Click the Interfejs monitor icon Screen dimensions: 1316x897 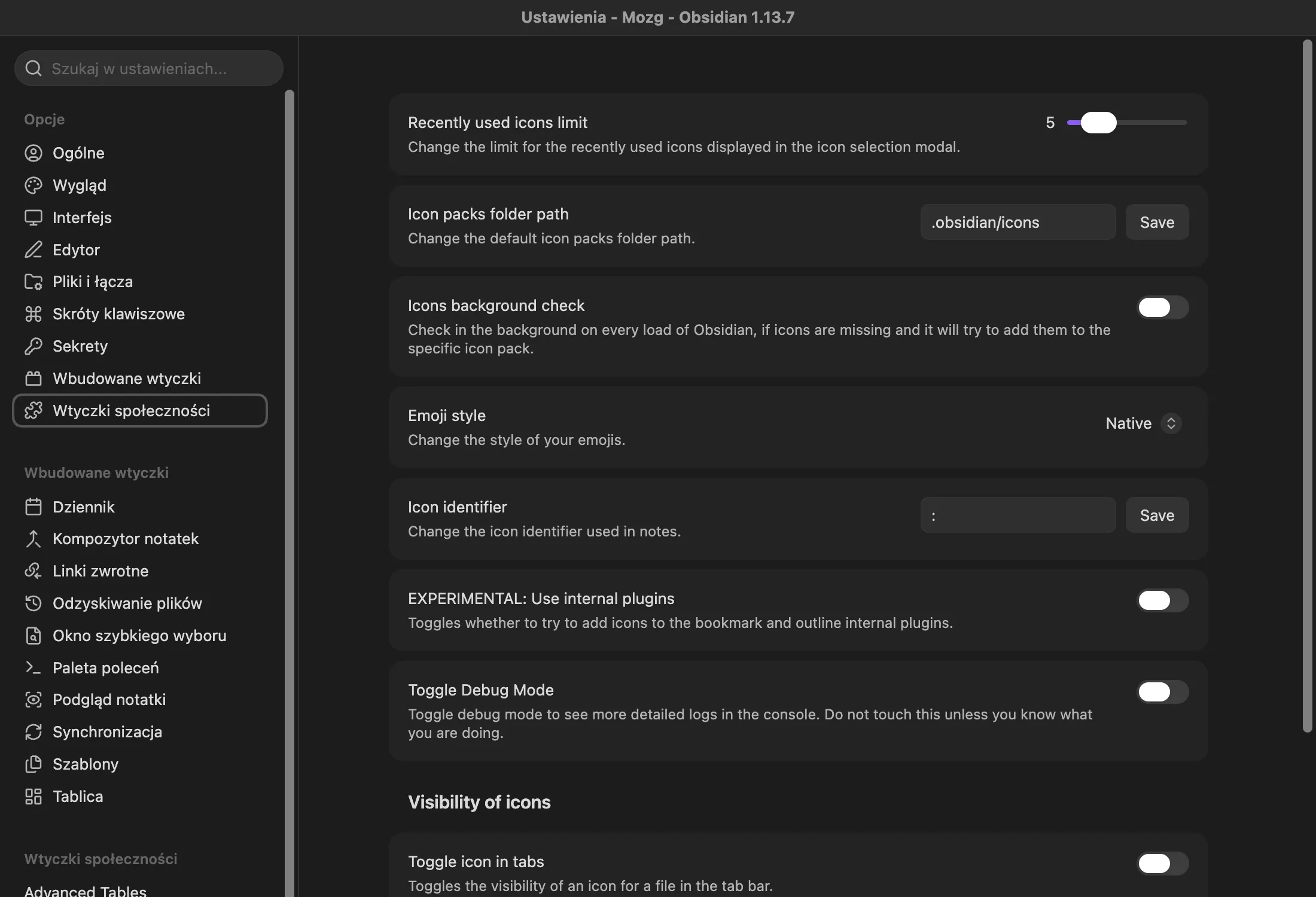click(x=33, y=218)
